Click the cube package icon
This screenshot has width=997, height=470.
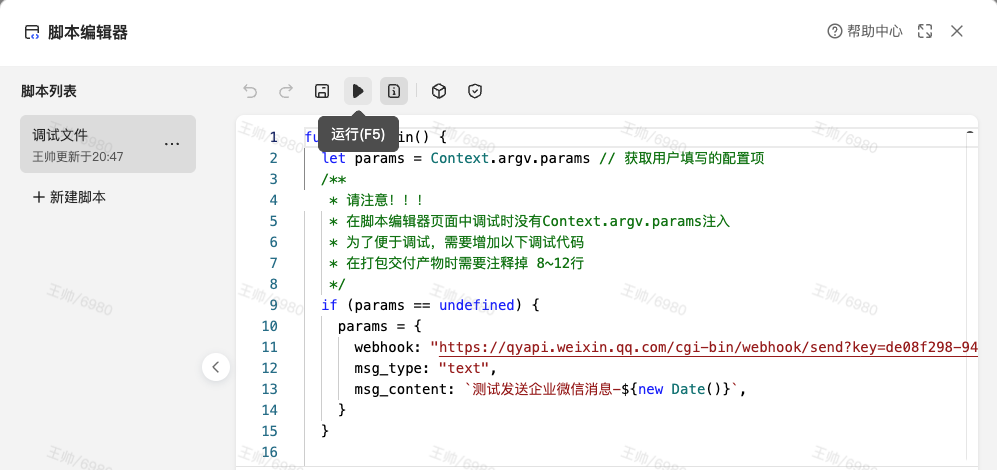pyautogui.click(x=439, y=91)
